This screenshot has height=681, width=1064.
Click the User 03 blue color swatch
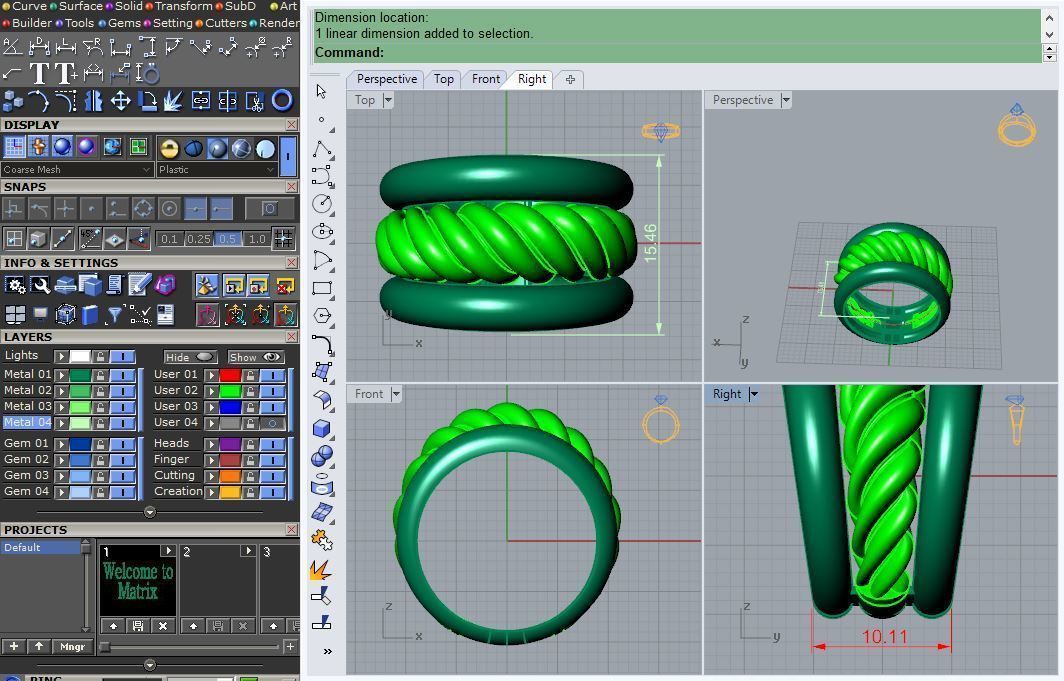click(x=230, y=407)
